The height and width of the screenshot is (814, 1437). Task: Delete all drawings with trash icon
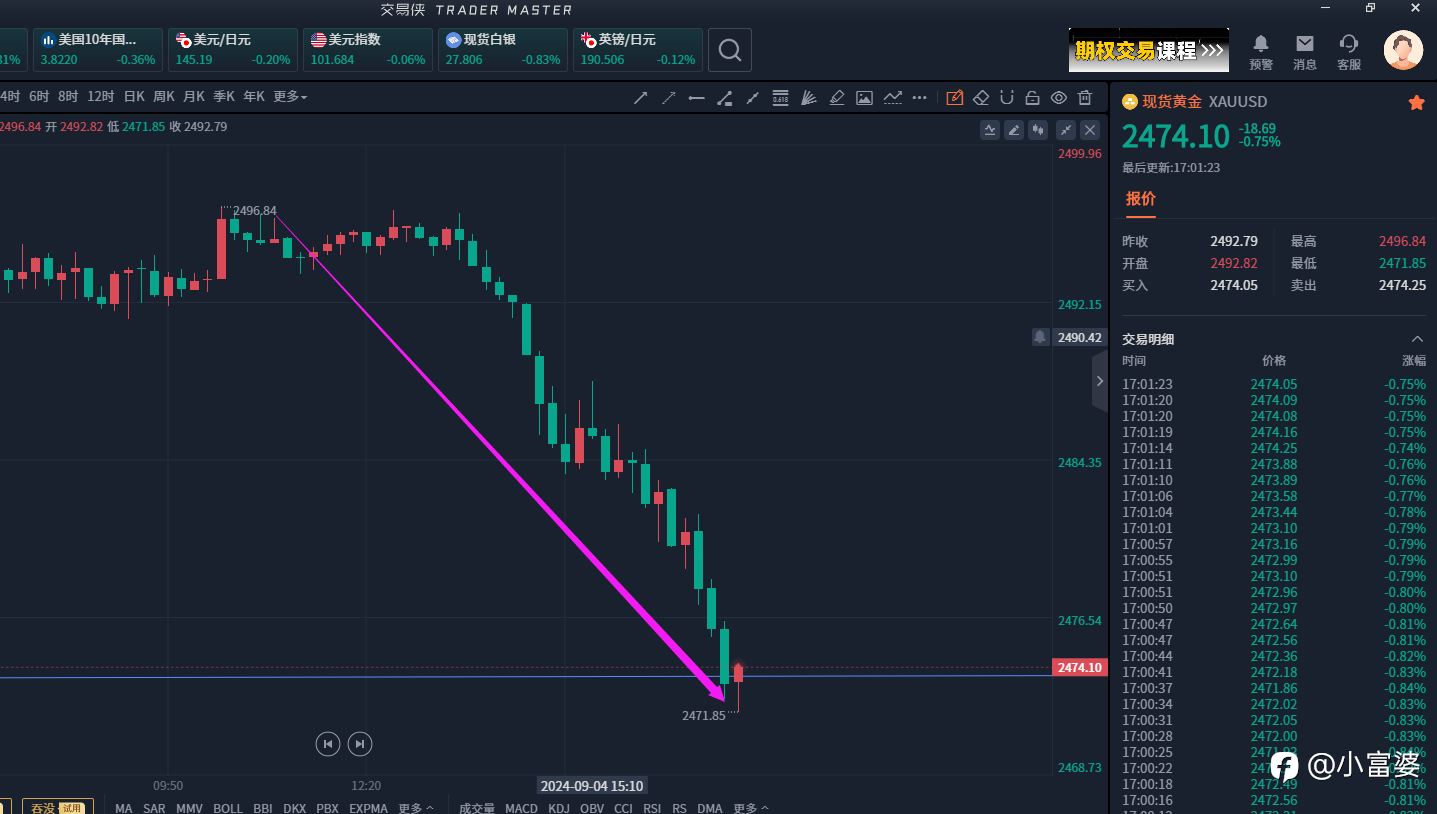(1085, 97)
